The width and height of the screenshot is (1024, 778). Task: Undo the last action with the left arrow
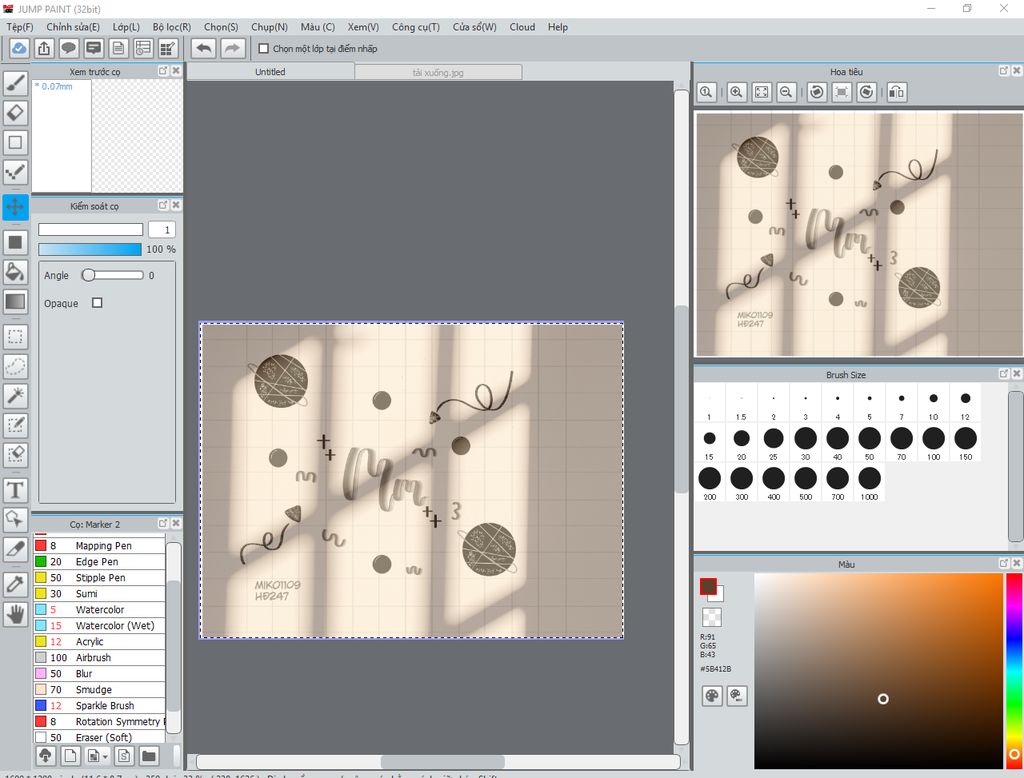tap(204, 48)
